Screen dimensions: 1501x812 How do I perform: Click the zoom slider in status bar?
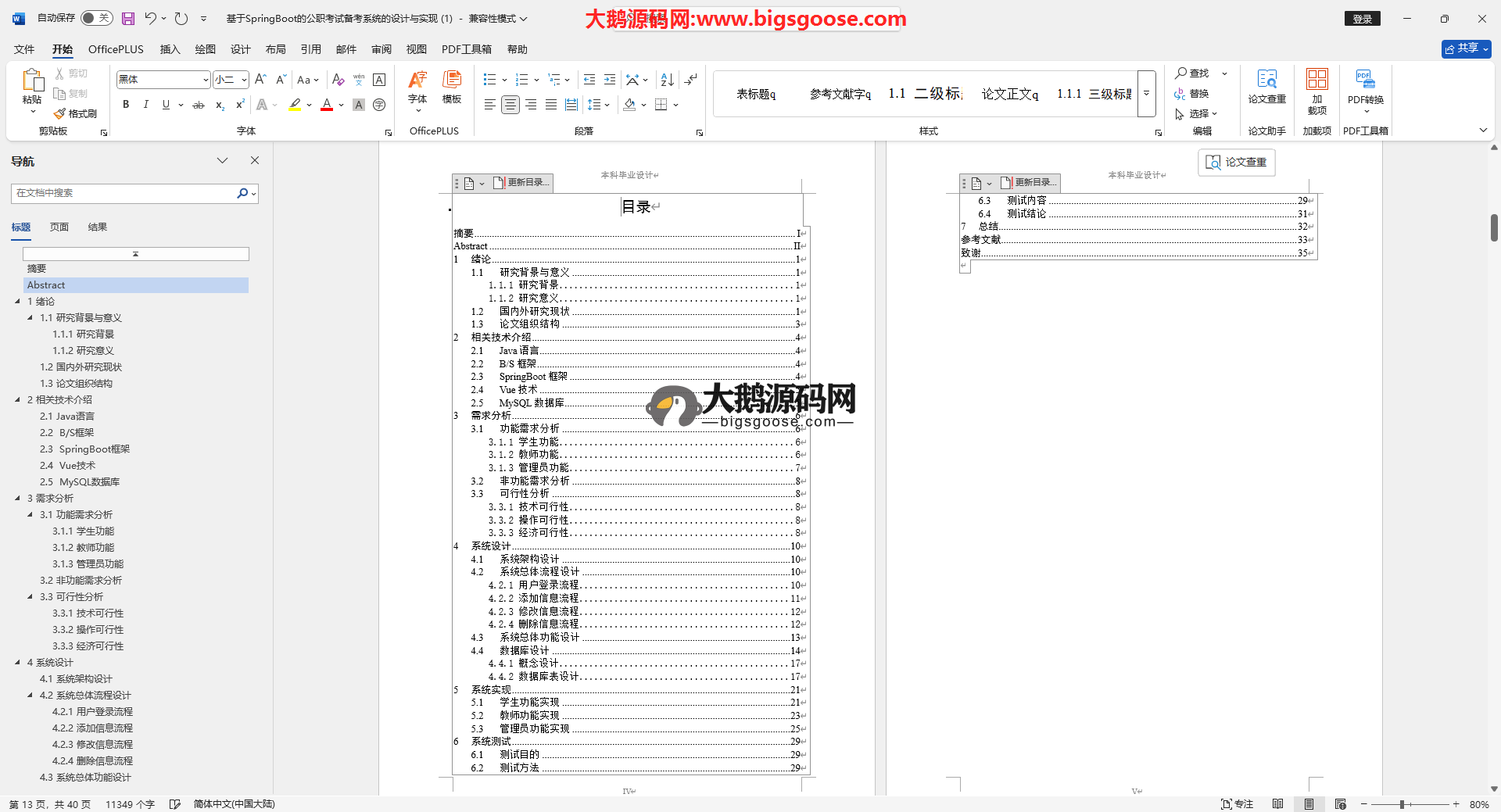coord(1402,804)
